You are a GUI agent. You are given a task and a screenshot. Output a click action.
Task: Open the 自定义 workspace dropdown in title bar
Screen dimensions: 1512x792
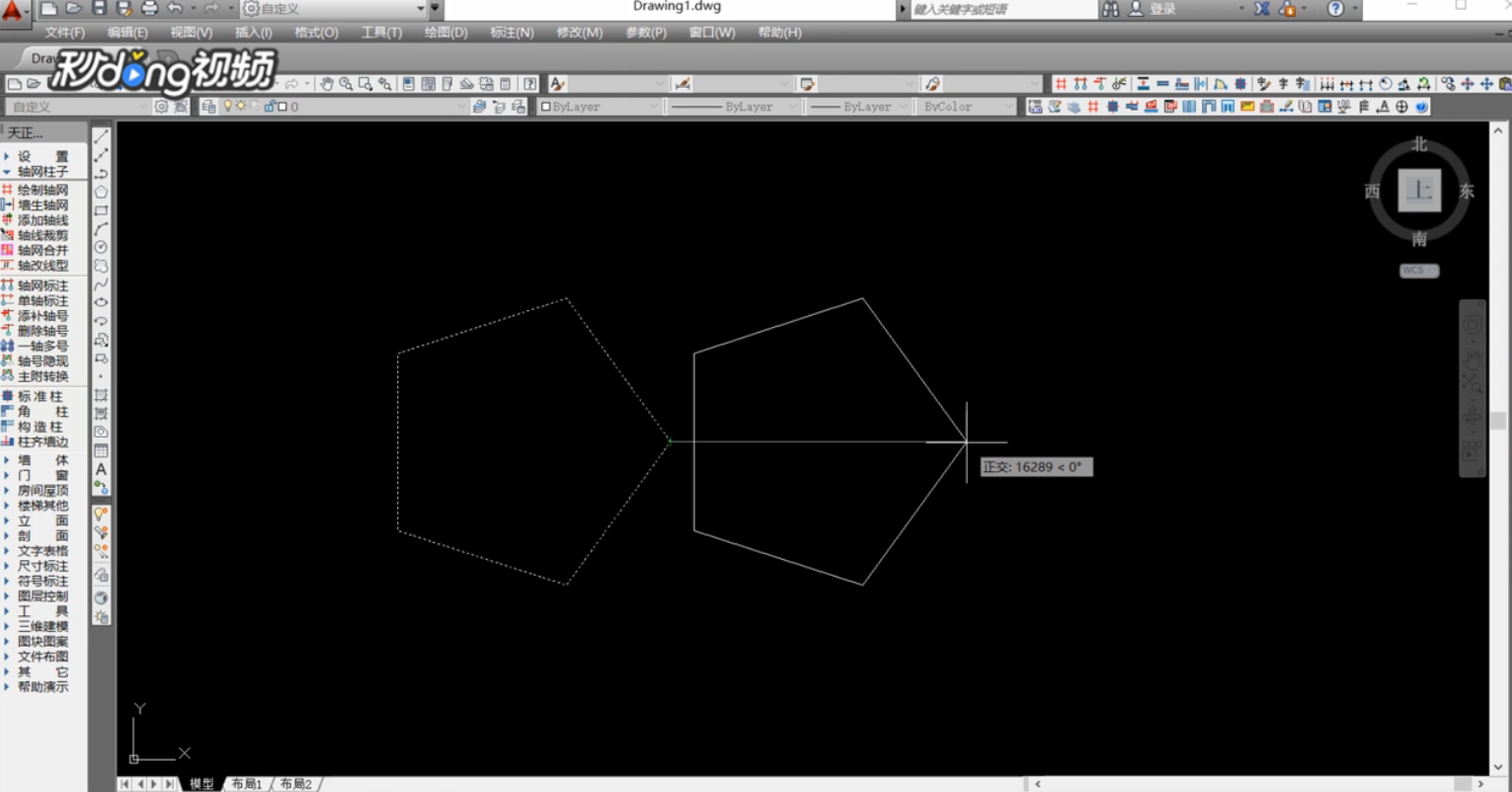(x=333, y=9)
